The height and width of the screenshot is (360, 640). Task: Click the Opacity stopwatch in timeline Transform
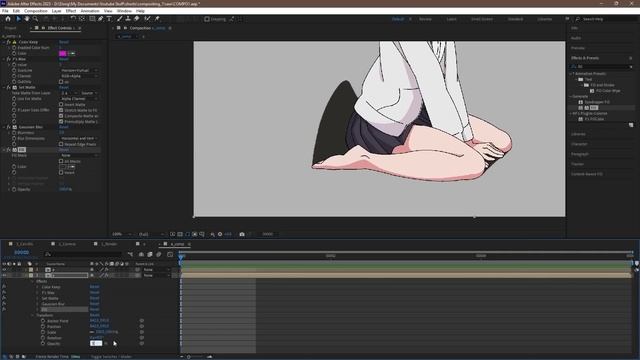pyautogui.click(x=43, y=344)
